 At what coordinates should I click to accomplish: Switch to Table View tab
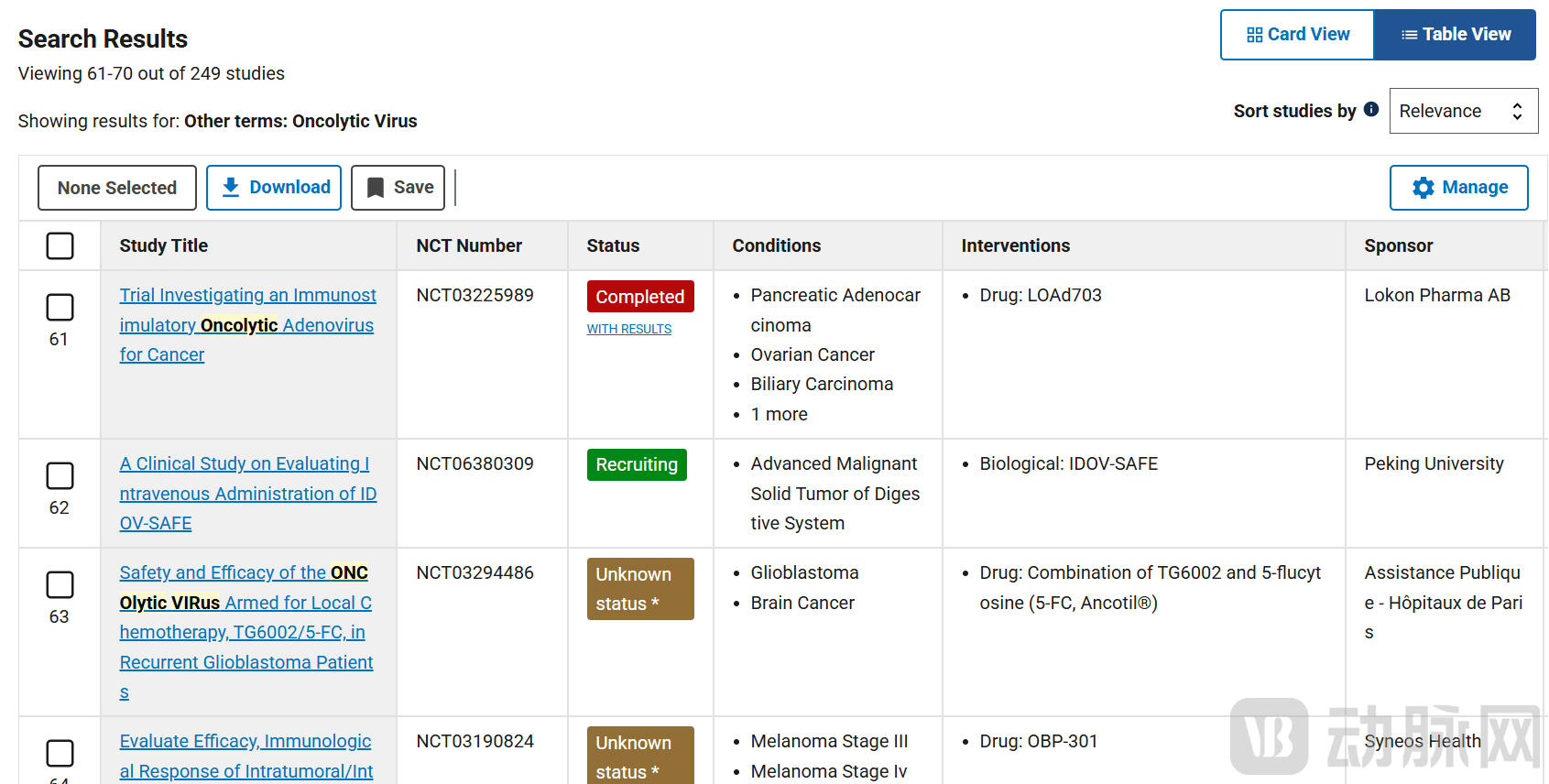coord(1456,35)
